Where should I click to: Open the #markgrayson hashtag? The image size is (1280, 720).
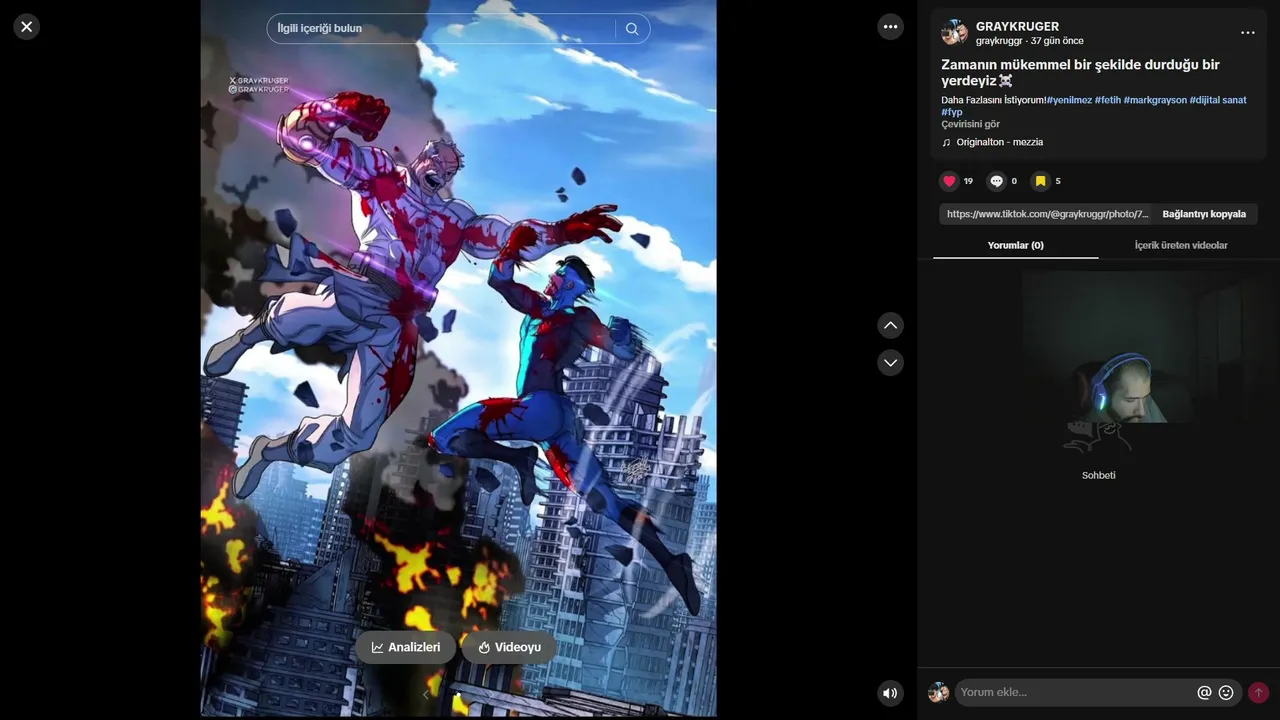[1155, 100]
